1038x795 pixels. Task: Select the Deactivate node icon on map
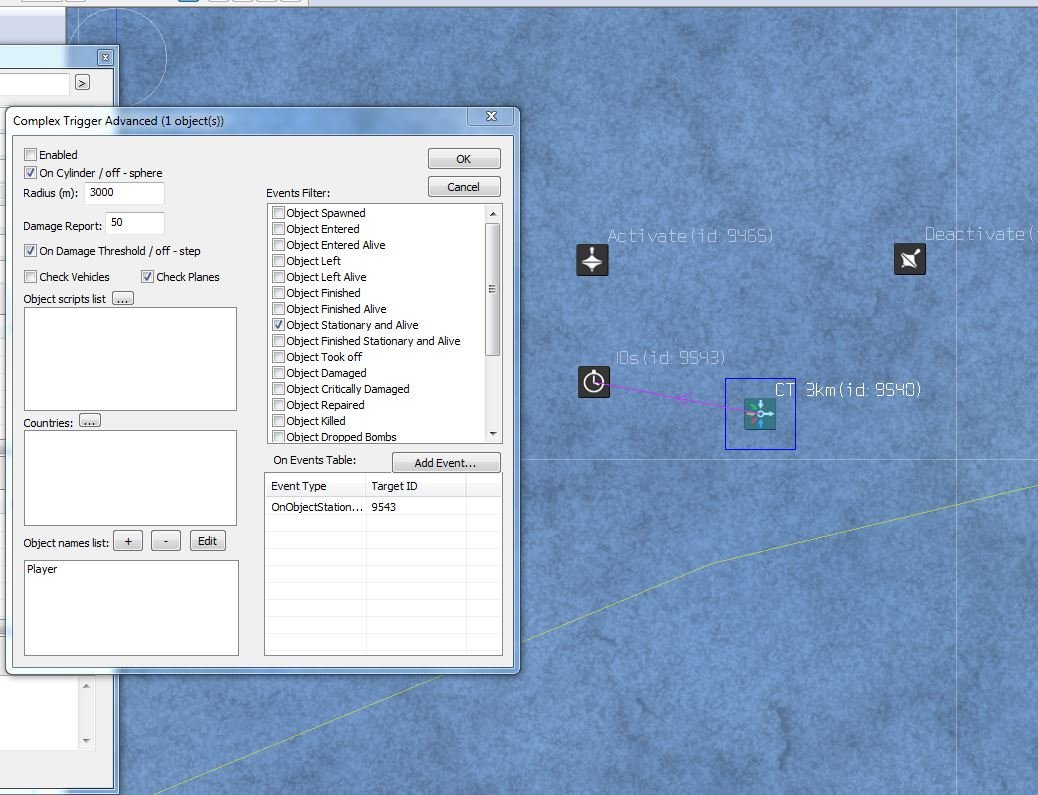click(x=910, y=259)
